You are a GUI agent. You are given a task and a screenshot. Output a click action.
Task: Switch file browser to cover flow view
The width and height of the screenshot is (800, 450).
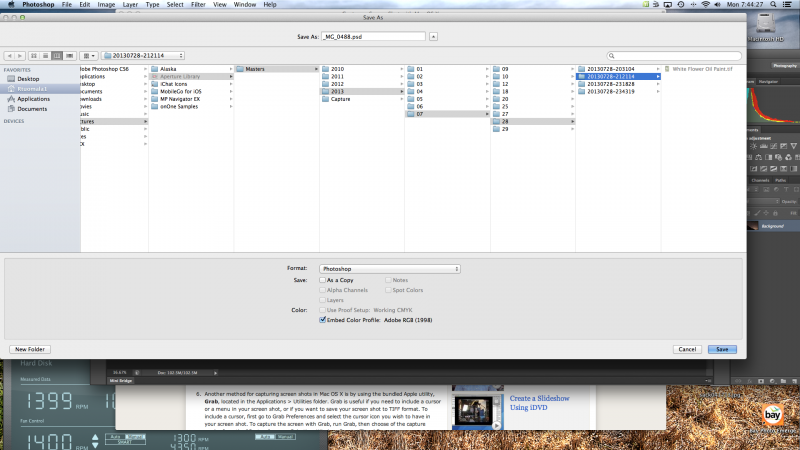tap(69, 56)
